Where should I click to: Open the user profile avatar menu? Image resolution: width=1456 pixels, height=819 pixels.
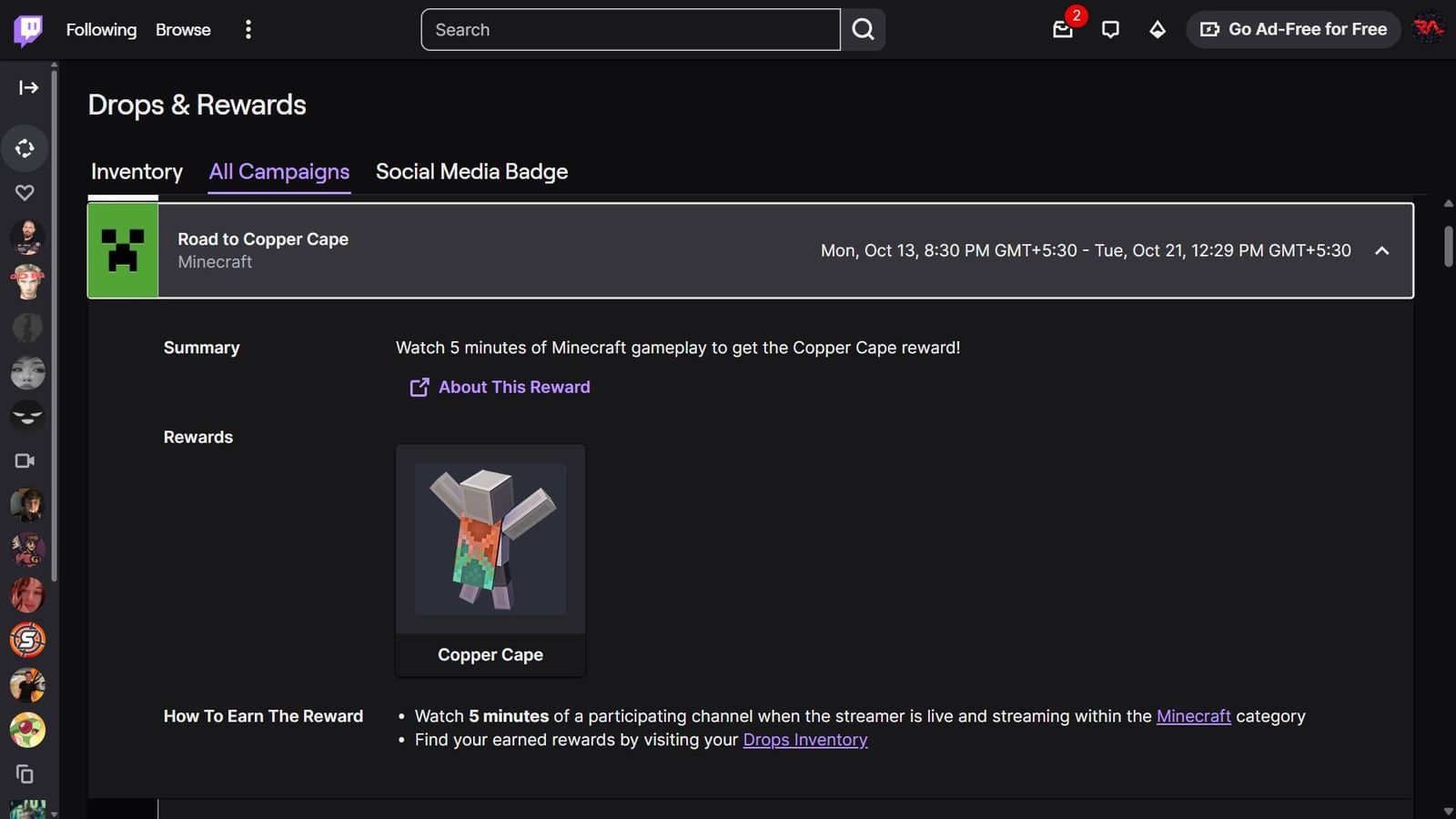[1428, 29]
